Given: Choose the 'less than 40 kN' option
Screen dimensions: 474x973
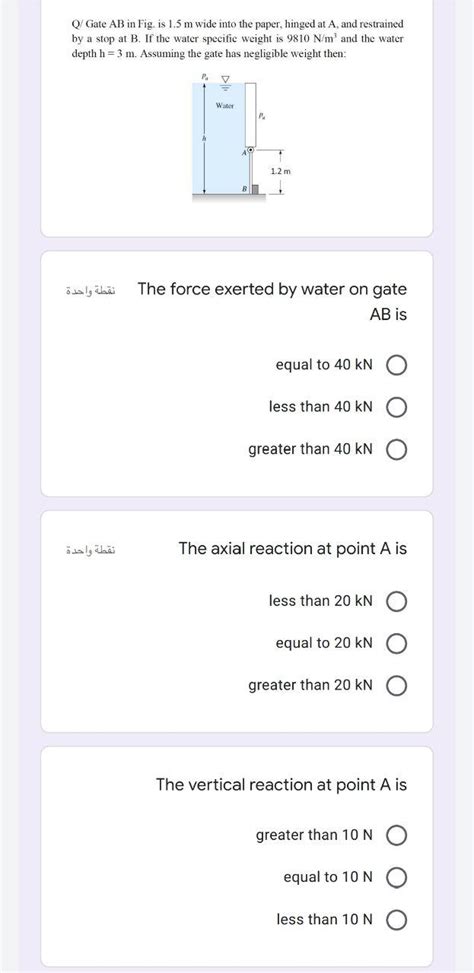Looking at the screenshot, I should pyautogui.click(x=397, y=407).
